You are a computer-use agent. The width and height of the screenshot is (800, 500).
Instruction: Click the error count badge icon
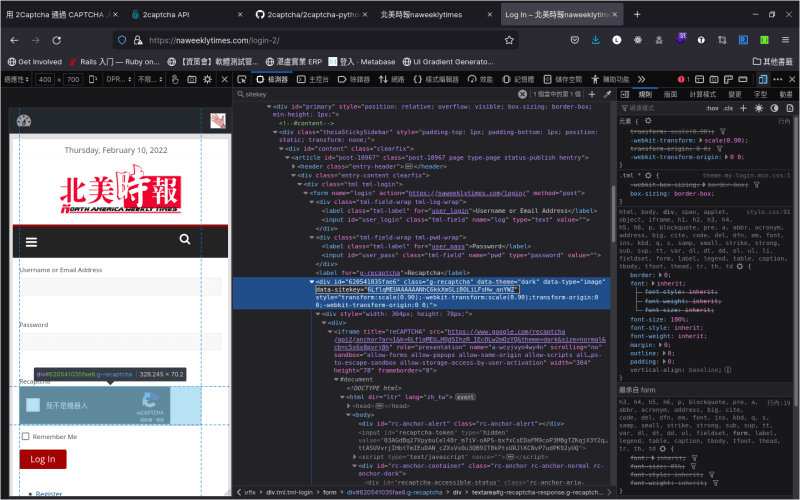click(683, 79)
